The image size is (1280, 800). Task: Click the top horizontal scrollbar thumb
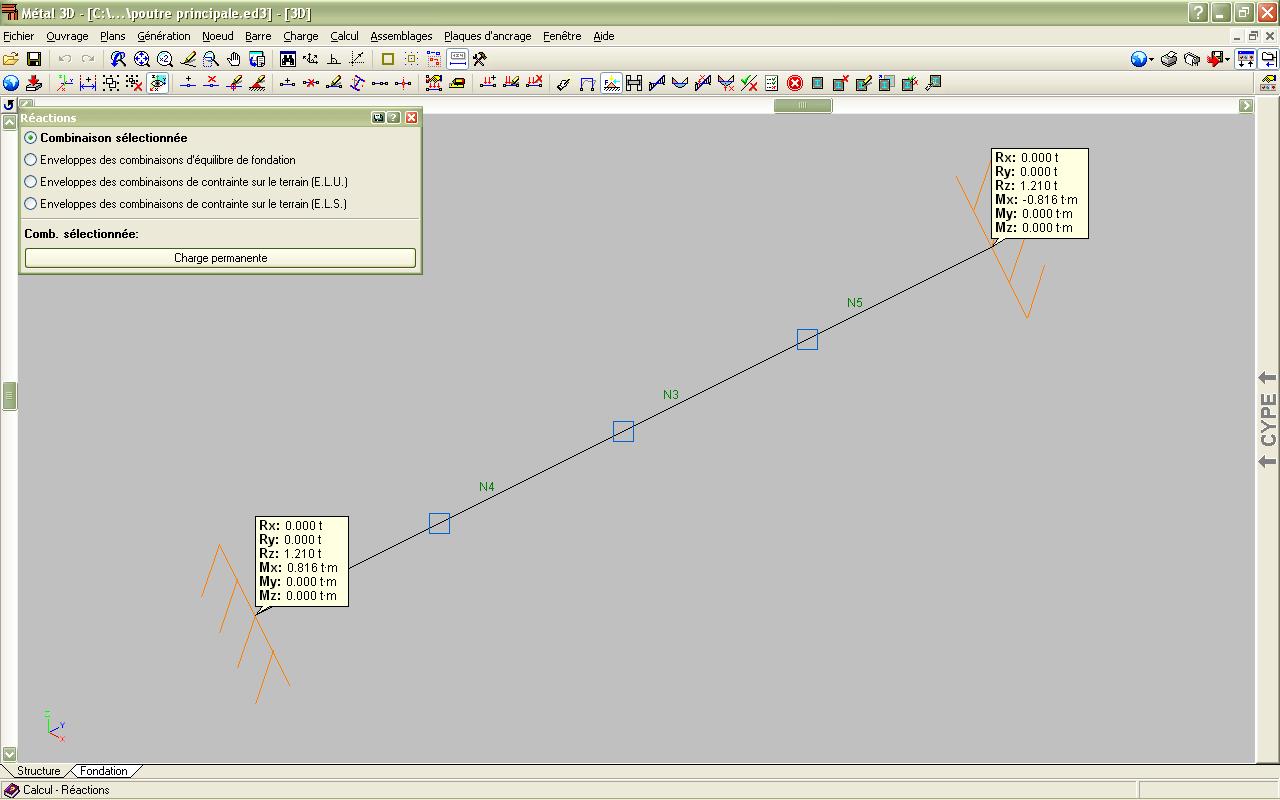point(802,105)
